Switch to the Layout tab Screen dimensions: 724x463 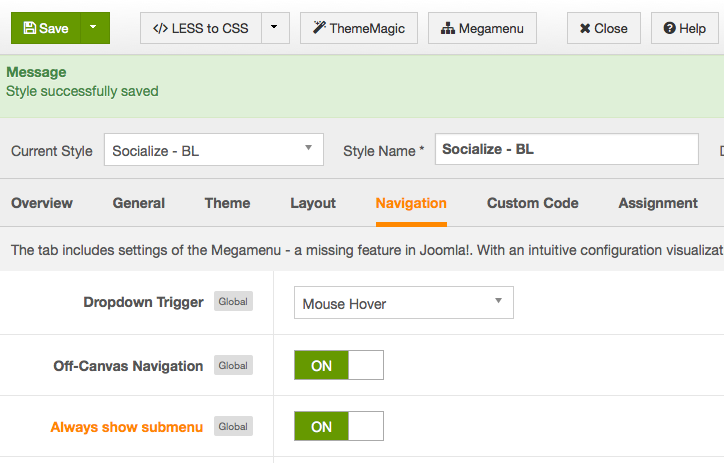click(x=313, y=203)
